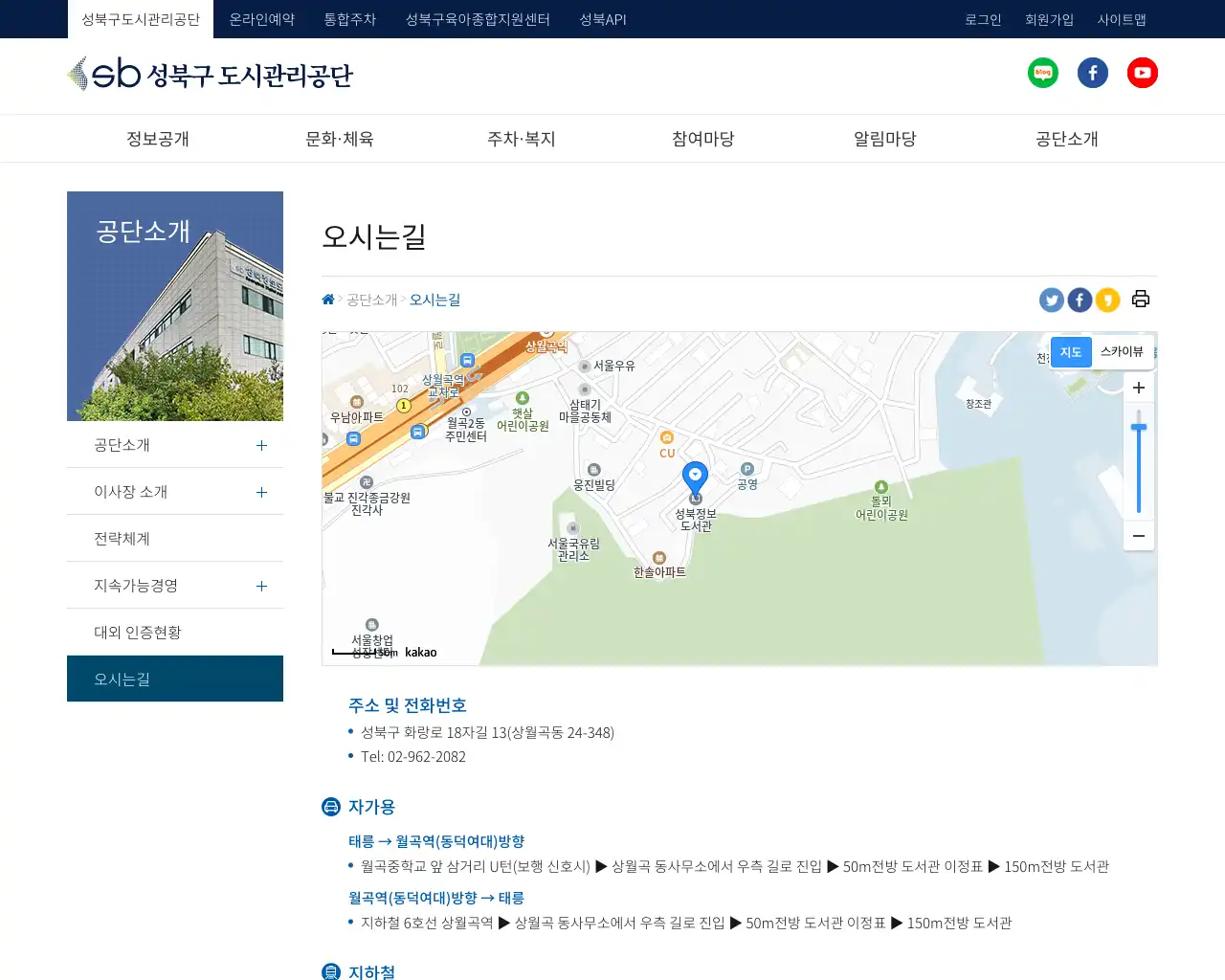Share the page via the KakaoTalk icon

click(x=1108, y=300)
